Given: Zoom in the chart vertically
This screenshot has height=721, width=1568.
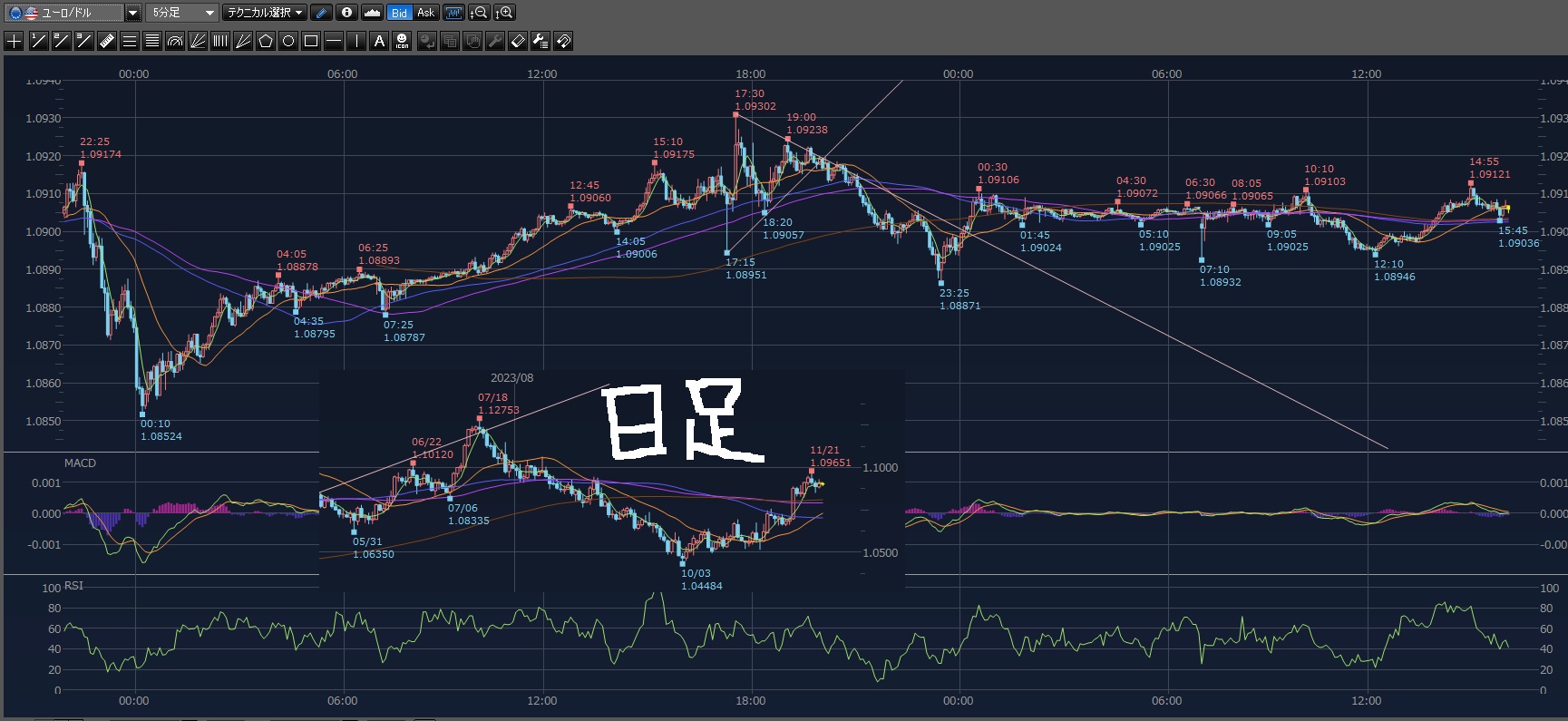Looking at the screenshot, I should pos(504,13).
